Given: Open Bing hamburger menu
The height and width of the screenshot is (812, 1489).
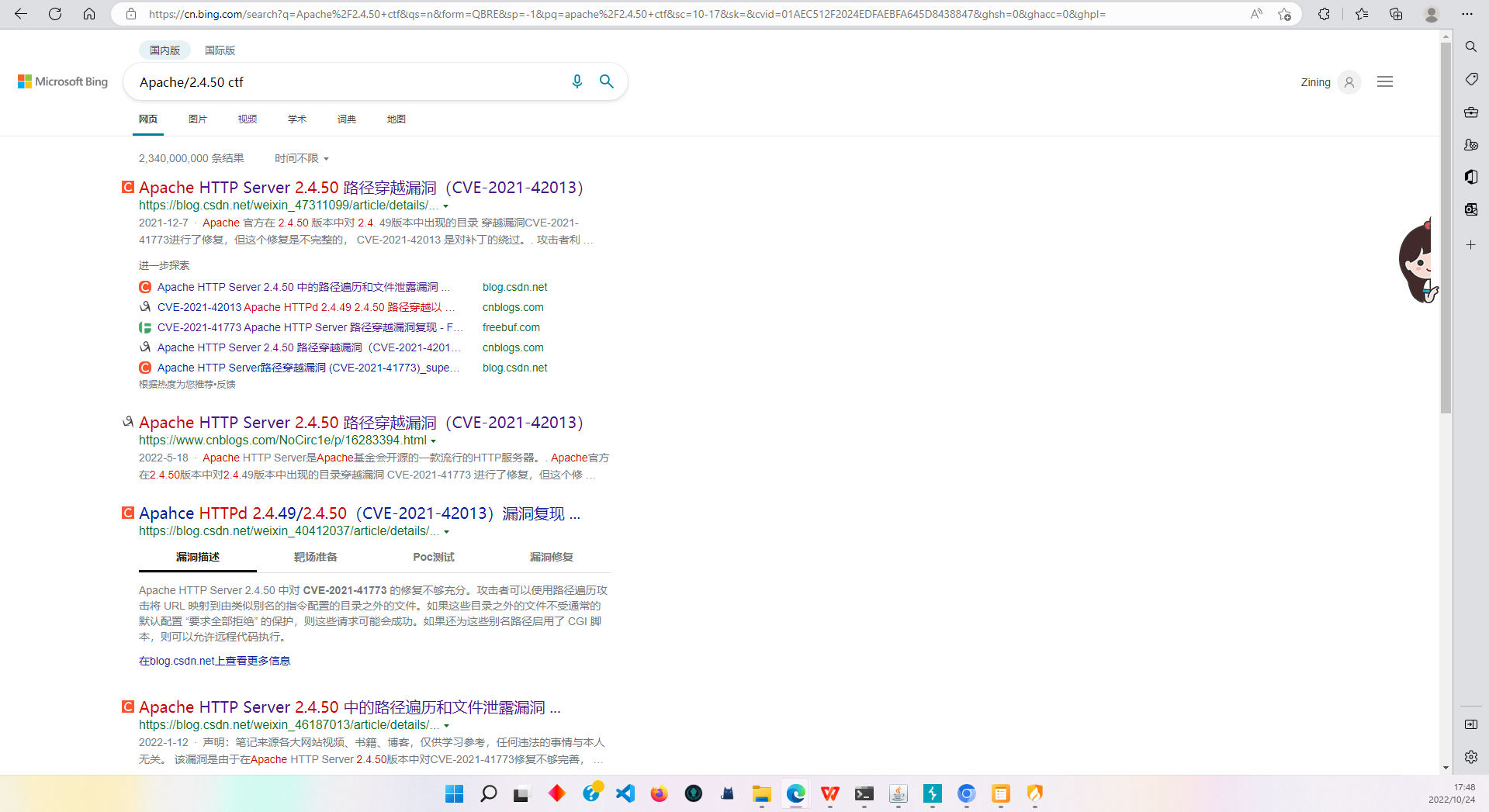Looking at the screenshot, I should (1385, 81).
